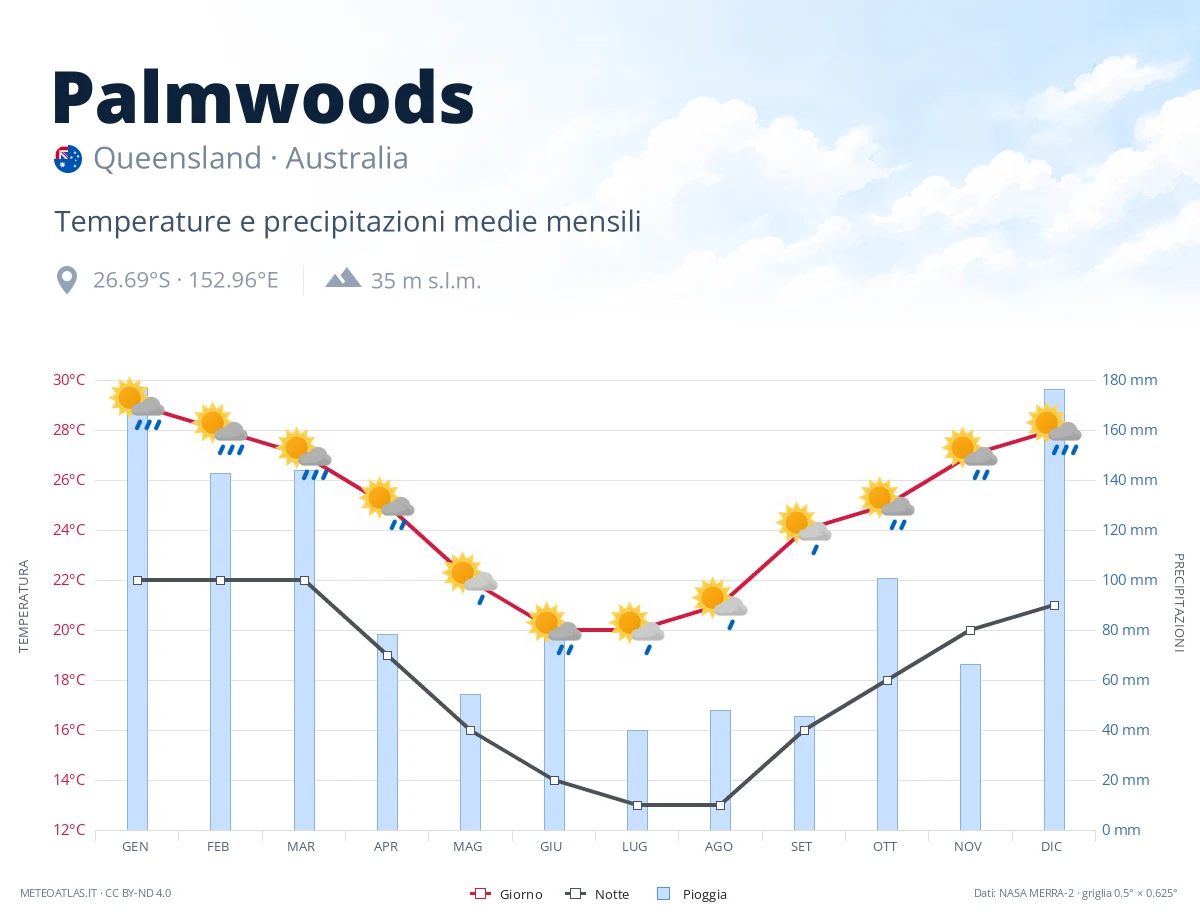Click the APR weather icon
1200x920 pixels.
point(387,504)
